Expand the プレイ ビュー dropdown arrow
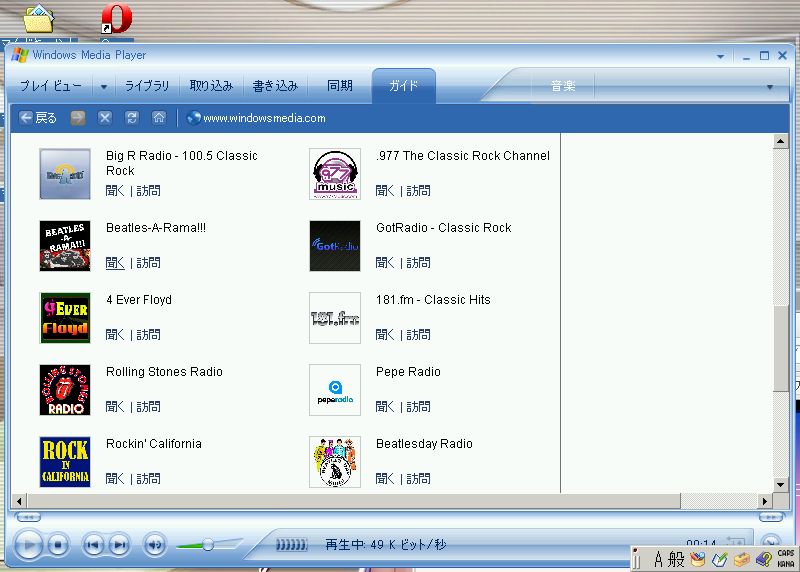 (x=104, y=87)
